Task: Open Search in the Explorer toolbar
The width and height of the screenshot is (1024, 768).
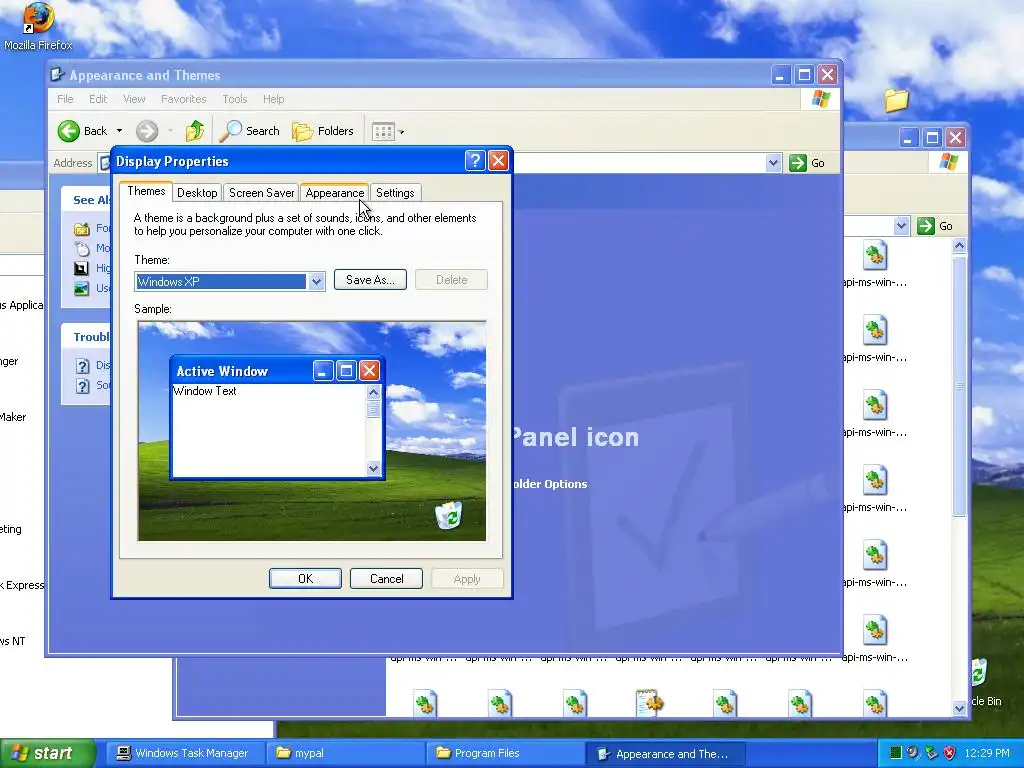Action: point(249,131)
